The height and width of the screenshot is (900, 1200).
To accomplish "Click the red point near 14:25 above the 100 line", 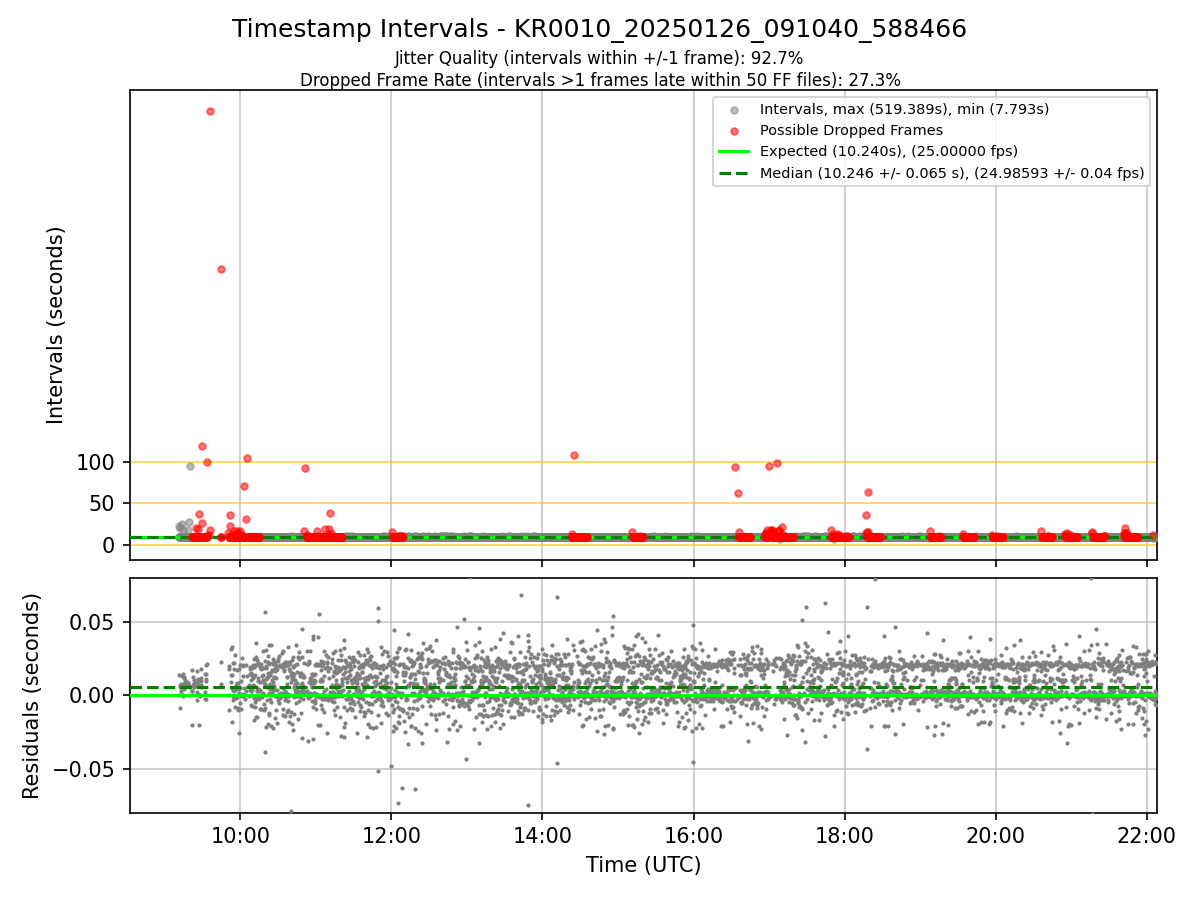I will pos(574,455).
